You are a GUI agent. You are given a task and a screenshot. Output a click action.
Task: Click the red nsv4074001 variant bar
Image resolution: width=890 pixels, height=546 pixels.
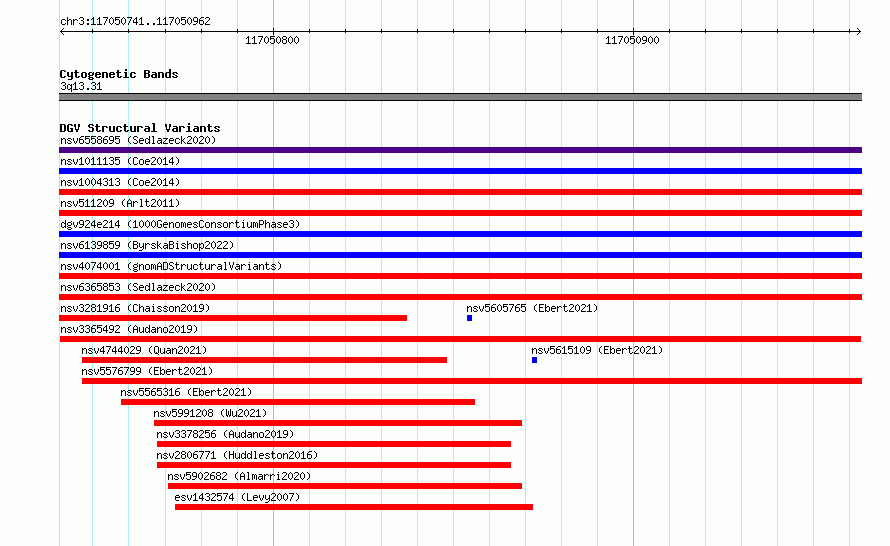tap(460, 276)
